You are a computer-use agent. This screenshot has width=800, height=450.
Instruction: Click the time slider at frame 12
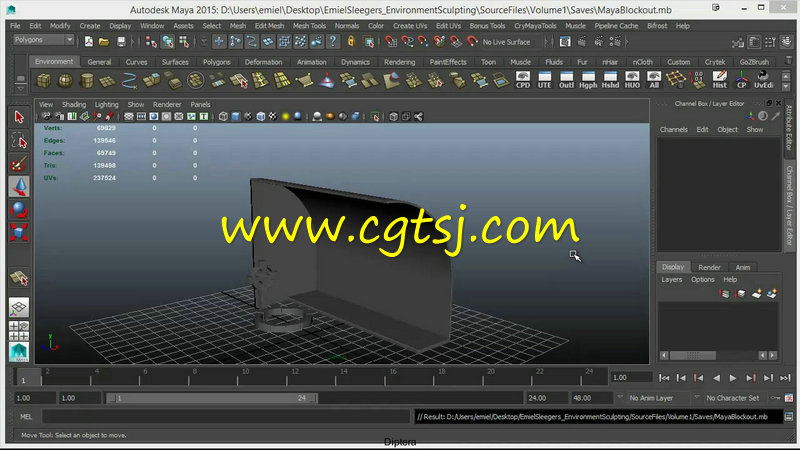coord(294,377)
